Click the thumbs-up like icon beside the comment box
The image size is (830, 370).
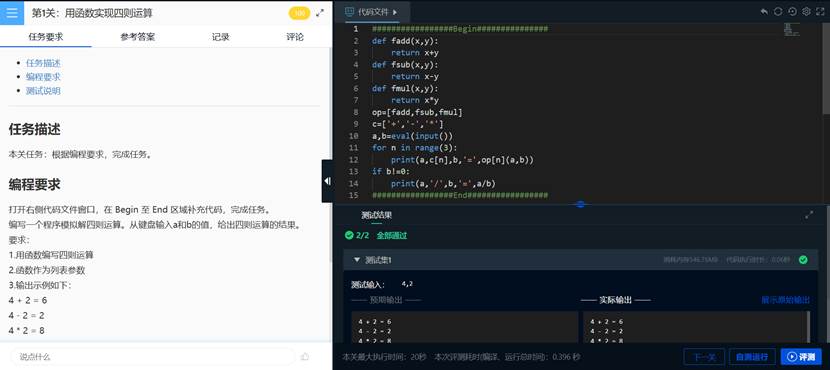pos(305,357)
